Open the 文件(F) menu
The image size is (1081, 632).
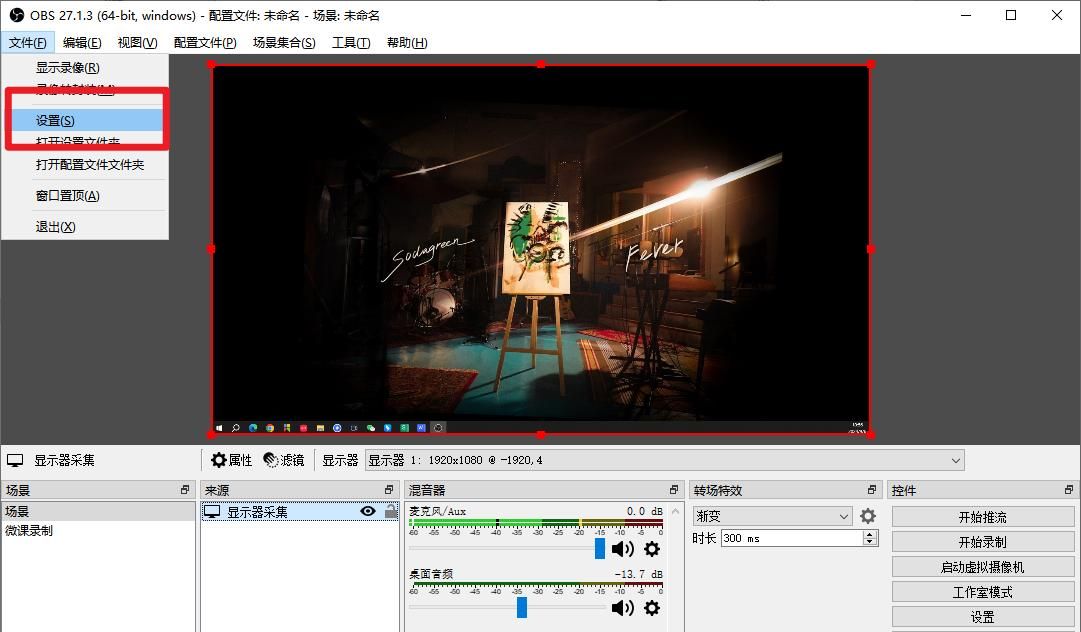pos(28,43)
